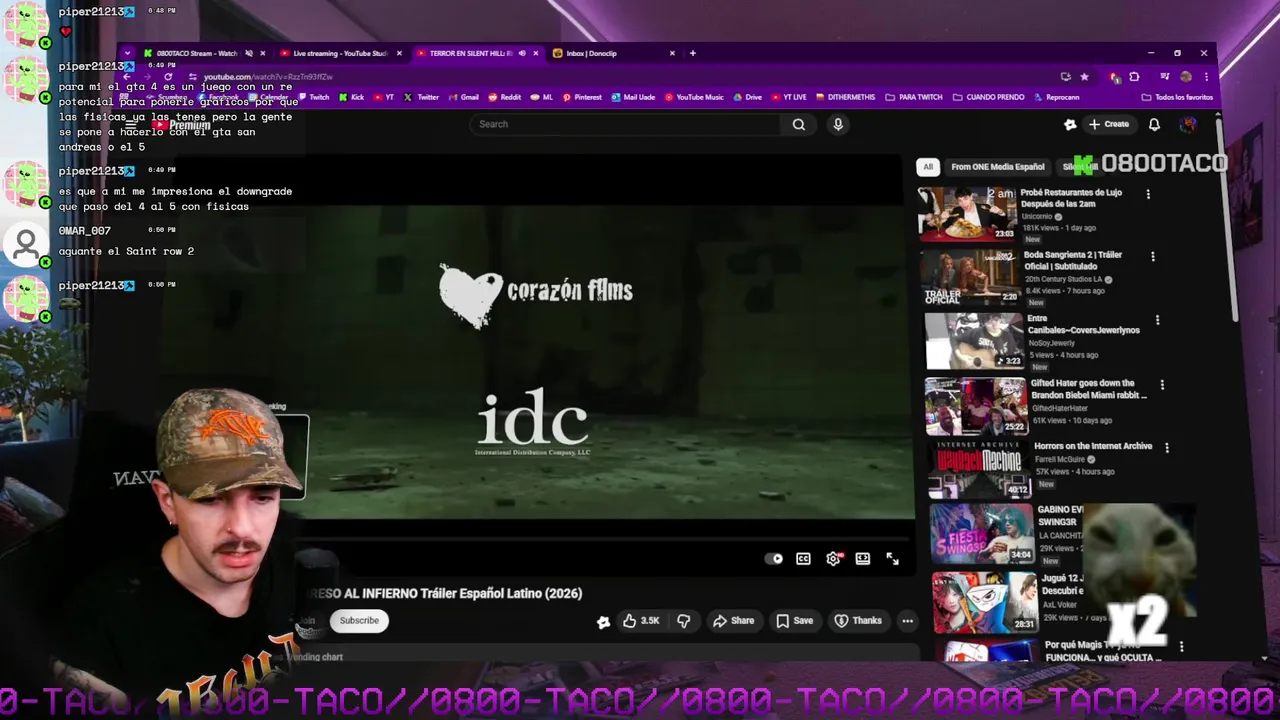Open Probé Restaurantes de Lujo thumbnail

click(967, 213)
